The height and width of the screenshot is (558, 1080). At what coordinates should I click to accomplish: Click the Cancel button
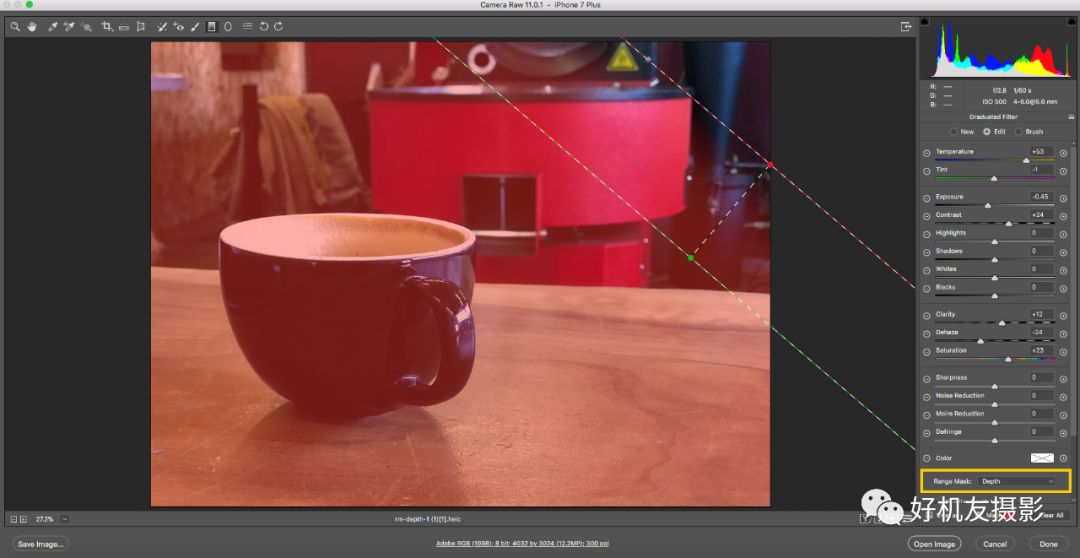995,544
